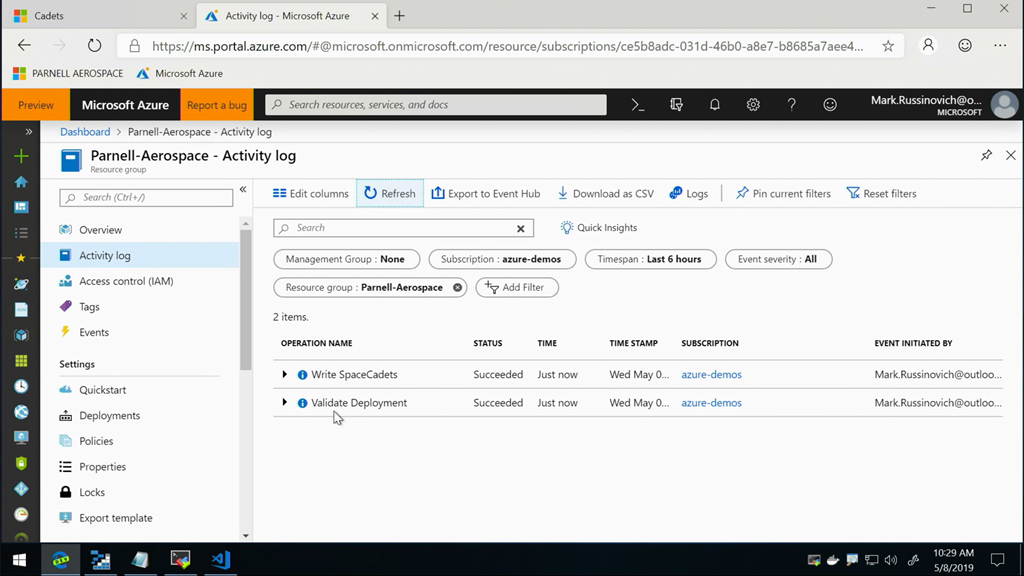Open the notifications bell
The height and width of the screenshot is (576, 1024).
click(714, 105)
